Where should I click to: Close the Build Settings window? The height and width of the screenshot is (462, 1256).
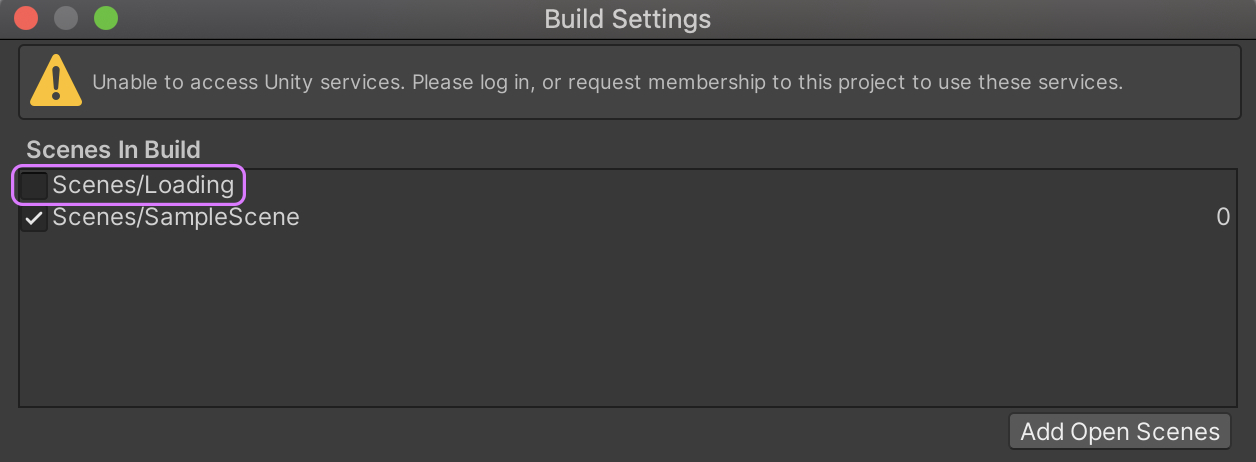(26, 18)
